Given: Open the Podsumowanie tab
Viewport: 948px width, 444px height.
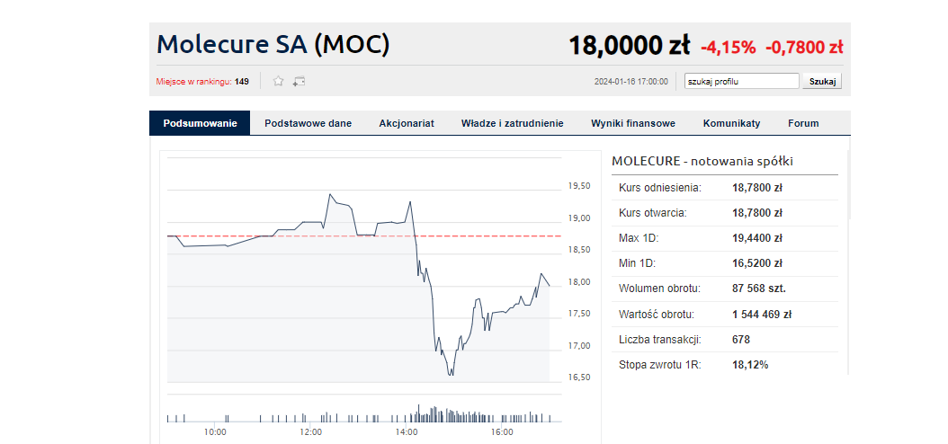Looking at the screenshot, I should [200, 123].
